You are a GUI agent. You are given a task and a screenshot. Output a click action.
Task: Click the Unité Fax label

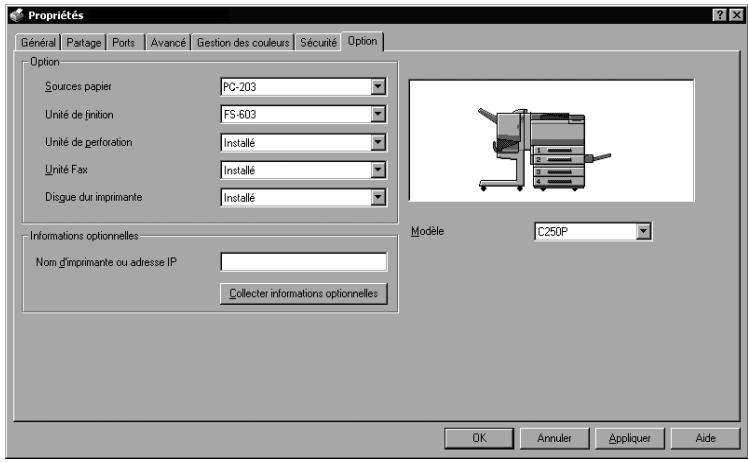click(66, 169)
